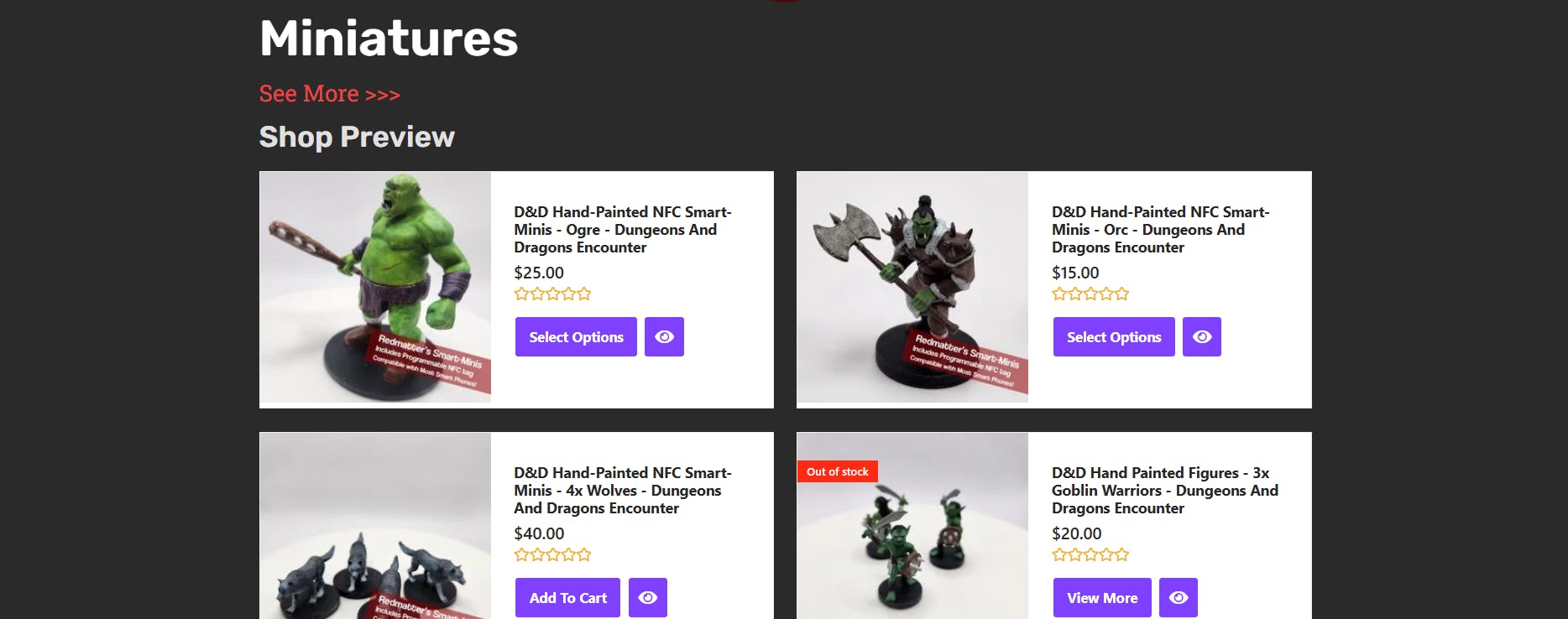The height and width of the screenshot is (619, 1568).
Task: Click the Orc with axe product image
Action: [912, 288]
